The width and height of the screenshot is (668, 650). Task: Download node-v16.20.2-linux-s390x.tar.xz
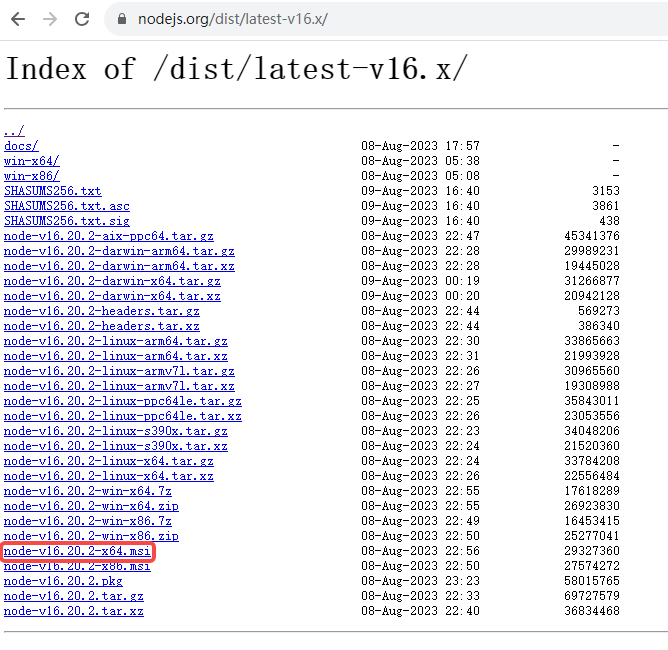pos(115,446)
